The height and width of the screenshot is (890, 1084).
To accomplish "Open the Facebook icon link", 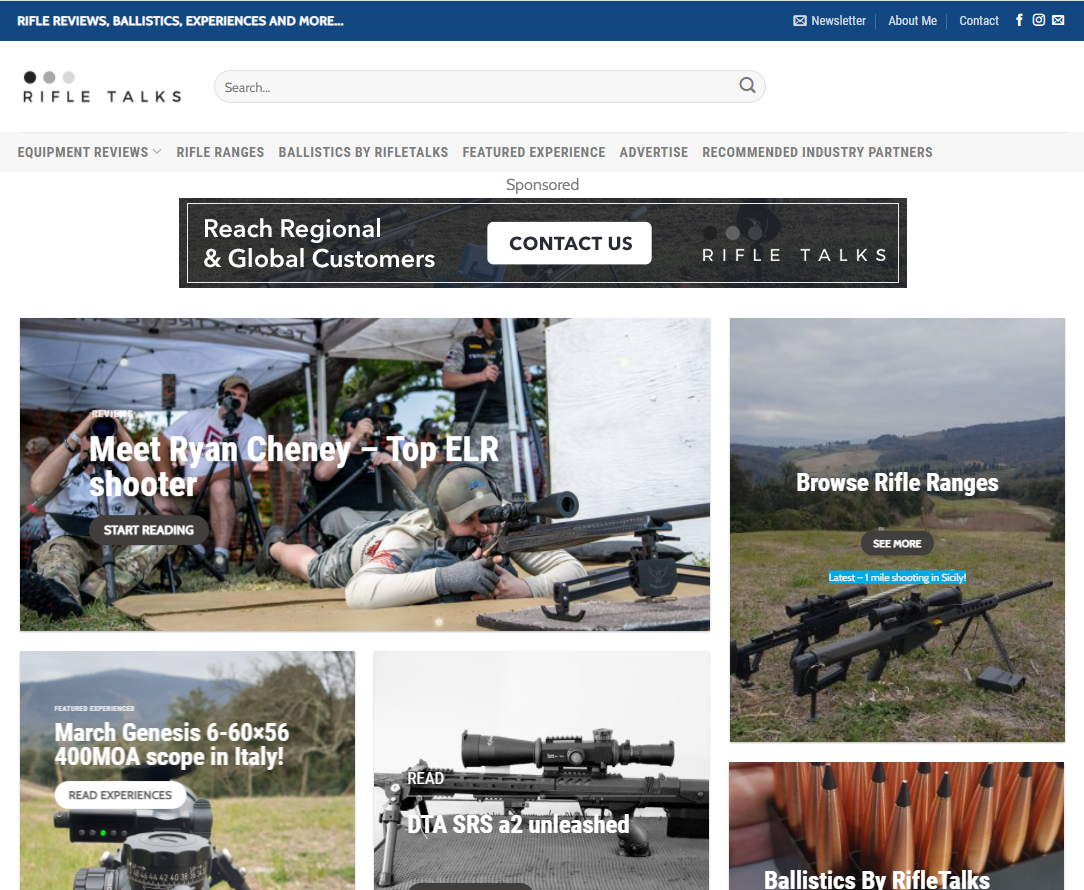I will 1019,20.
